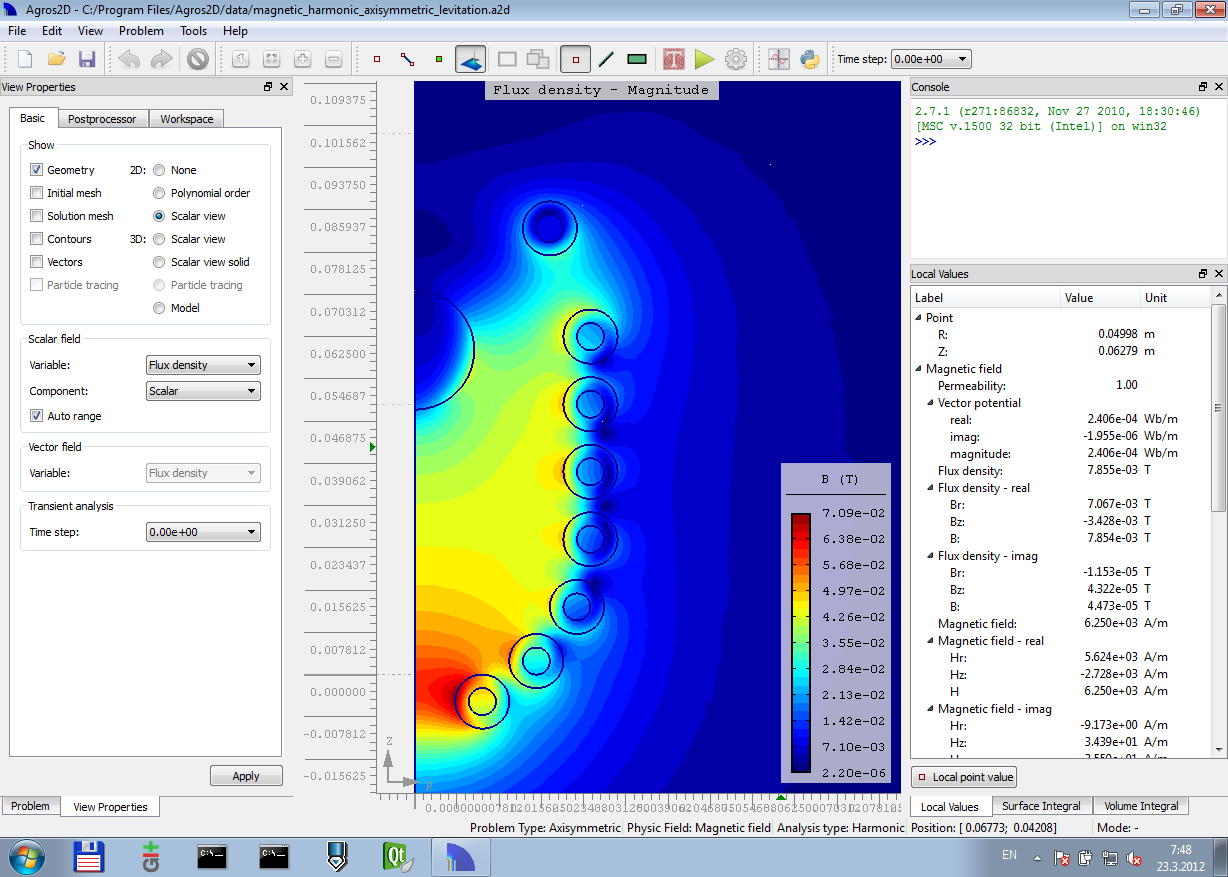
Task: Switch to postprocessor mode toolbar icon
Action: 471,60
